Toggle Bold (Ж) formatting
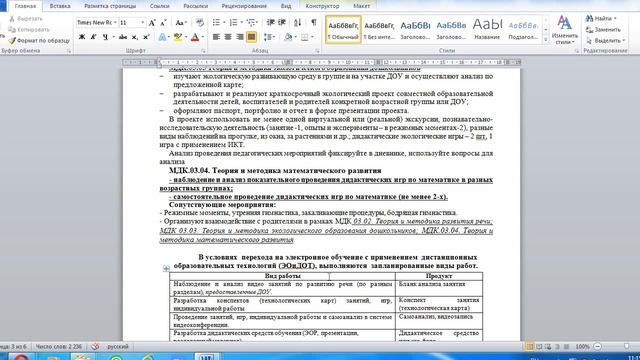Screen dimensions: 640x360 tap(82, 37)
